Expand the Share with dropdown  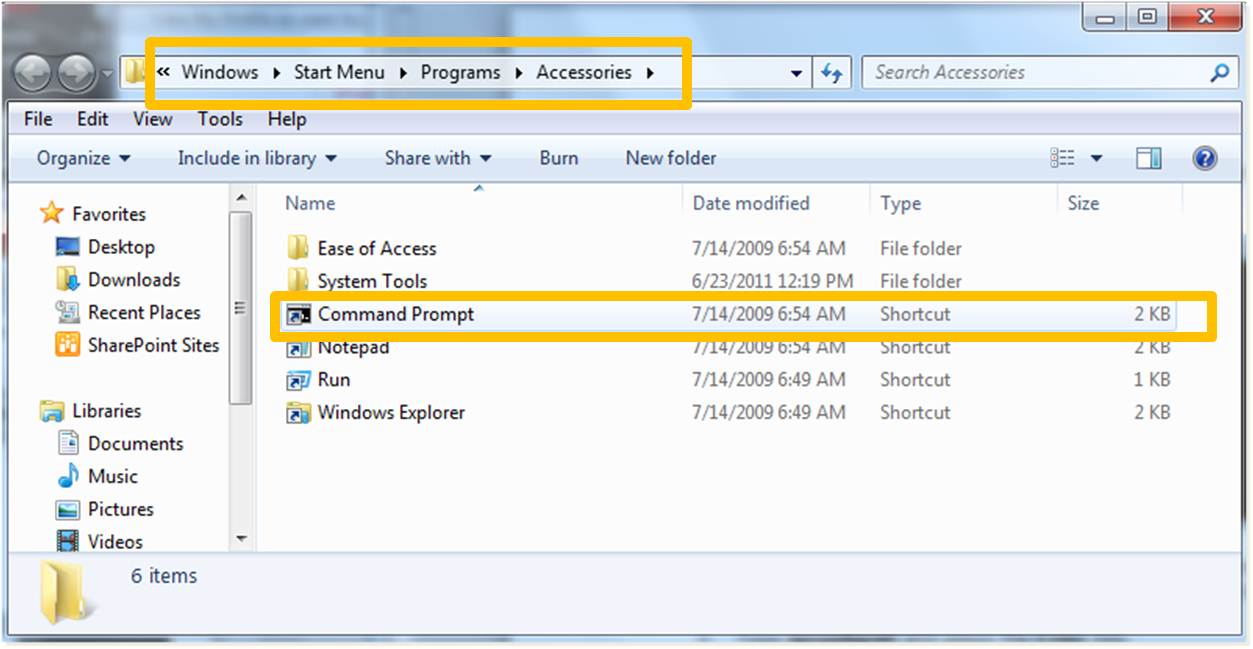(437, 158)
